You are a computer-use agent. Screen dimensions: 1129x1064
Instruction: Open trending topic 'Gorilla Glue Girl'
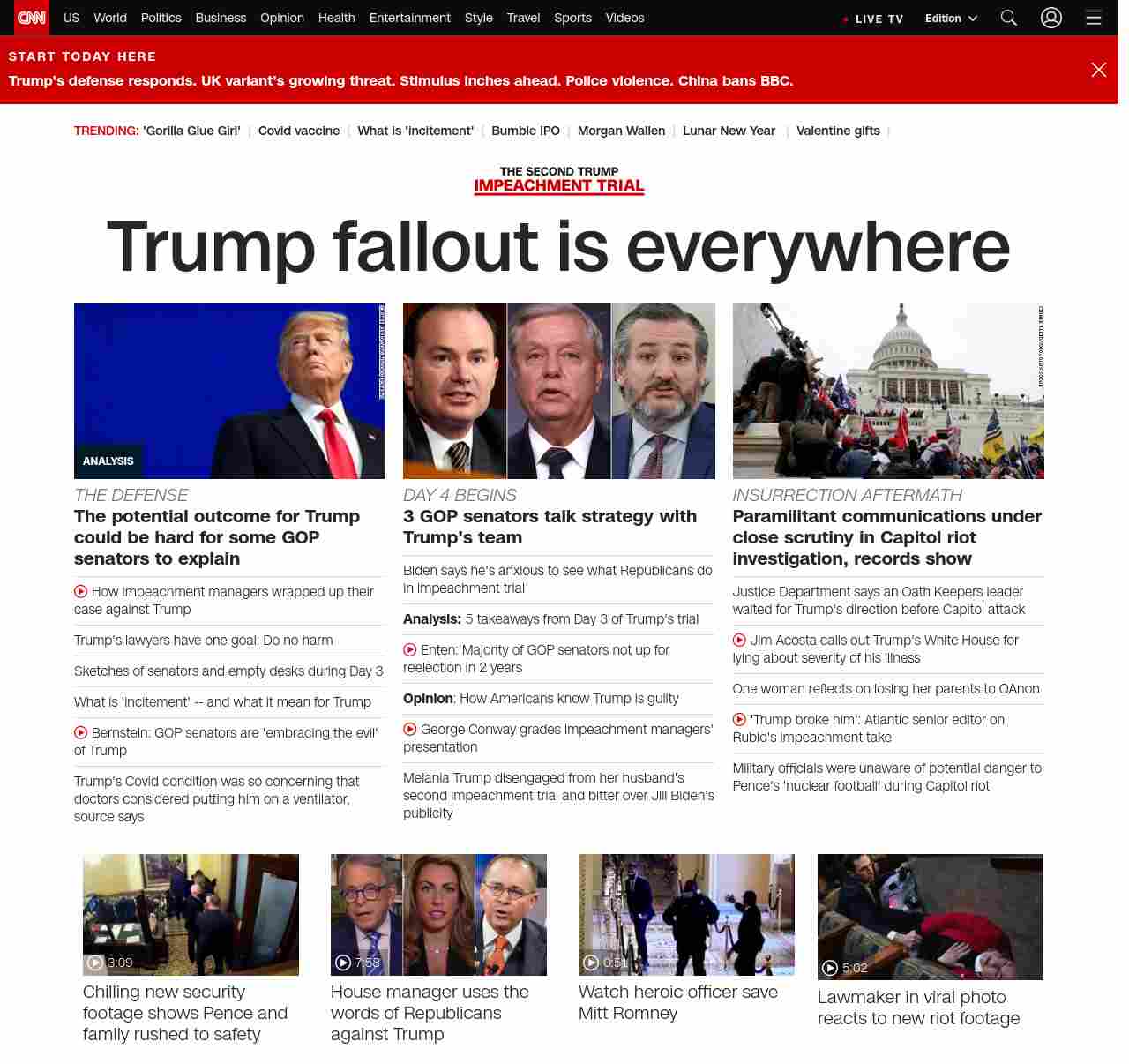[191, 131]
